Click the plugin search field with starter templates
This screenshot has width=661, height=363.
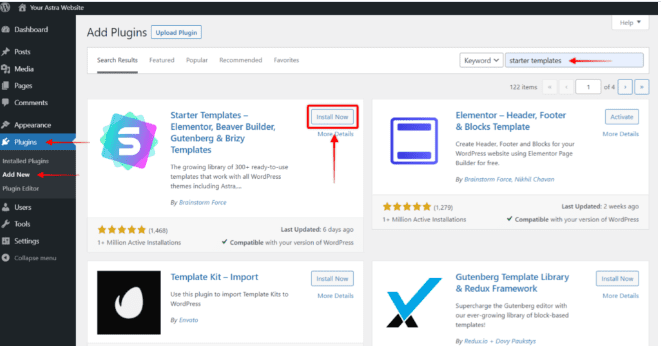[574, 60]
